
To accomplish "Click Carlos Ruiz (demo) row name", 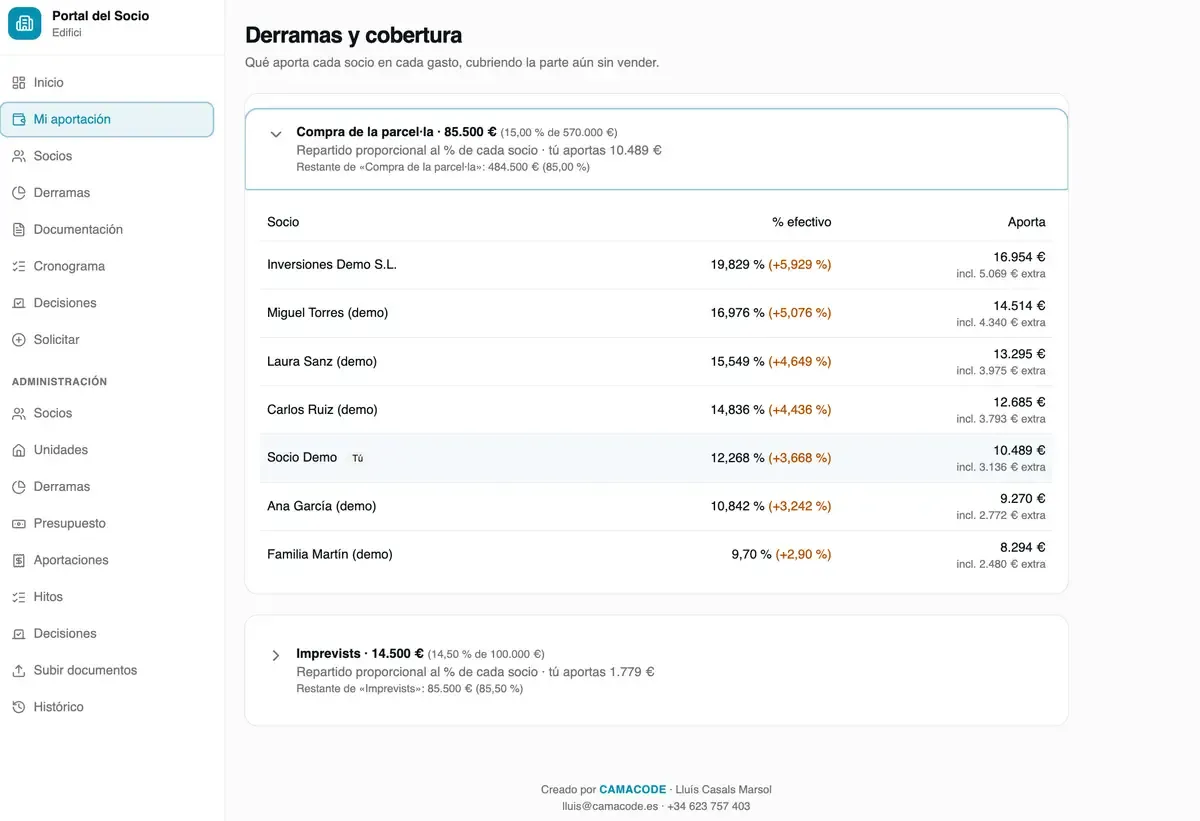I will tap(323, 410).
